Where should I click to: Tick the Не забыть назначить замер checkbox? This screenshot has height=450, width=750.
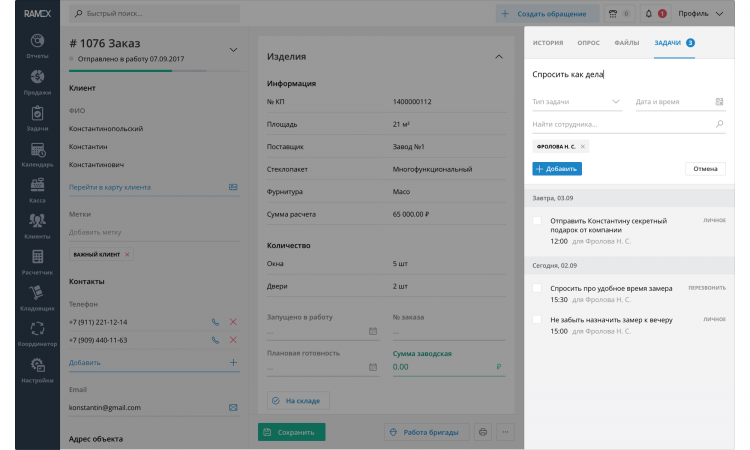point(537,320)
